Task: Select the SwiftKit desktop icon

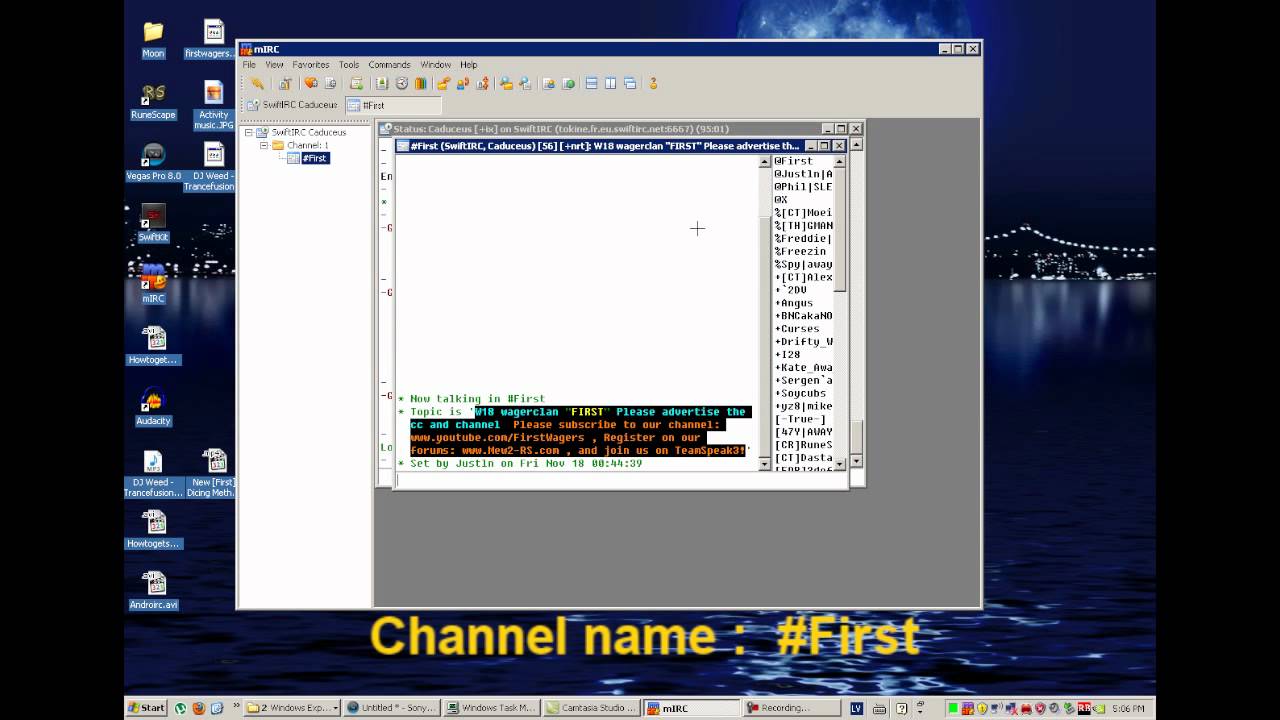Action: [153, 223]
